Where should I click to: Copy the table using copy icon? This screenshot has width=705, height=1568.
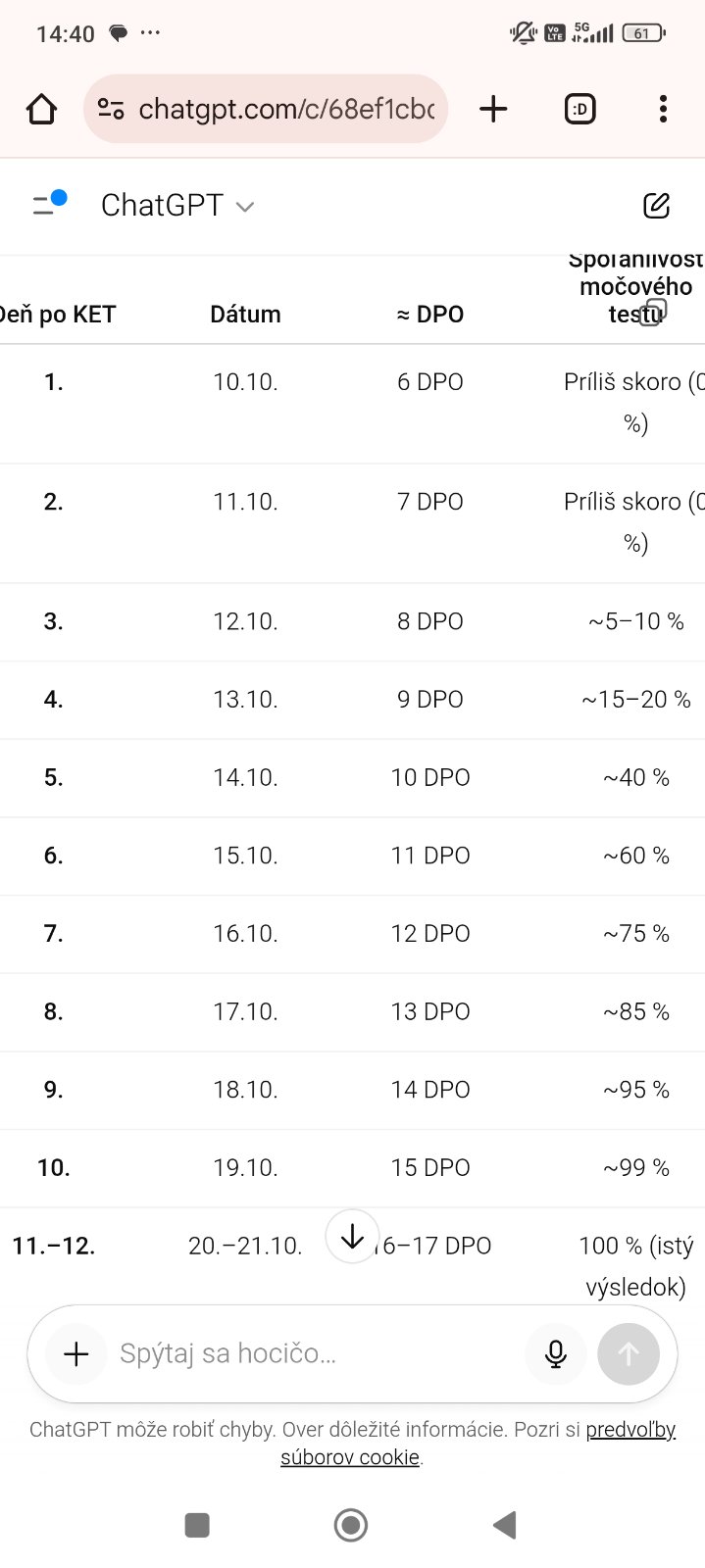652,313
